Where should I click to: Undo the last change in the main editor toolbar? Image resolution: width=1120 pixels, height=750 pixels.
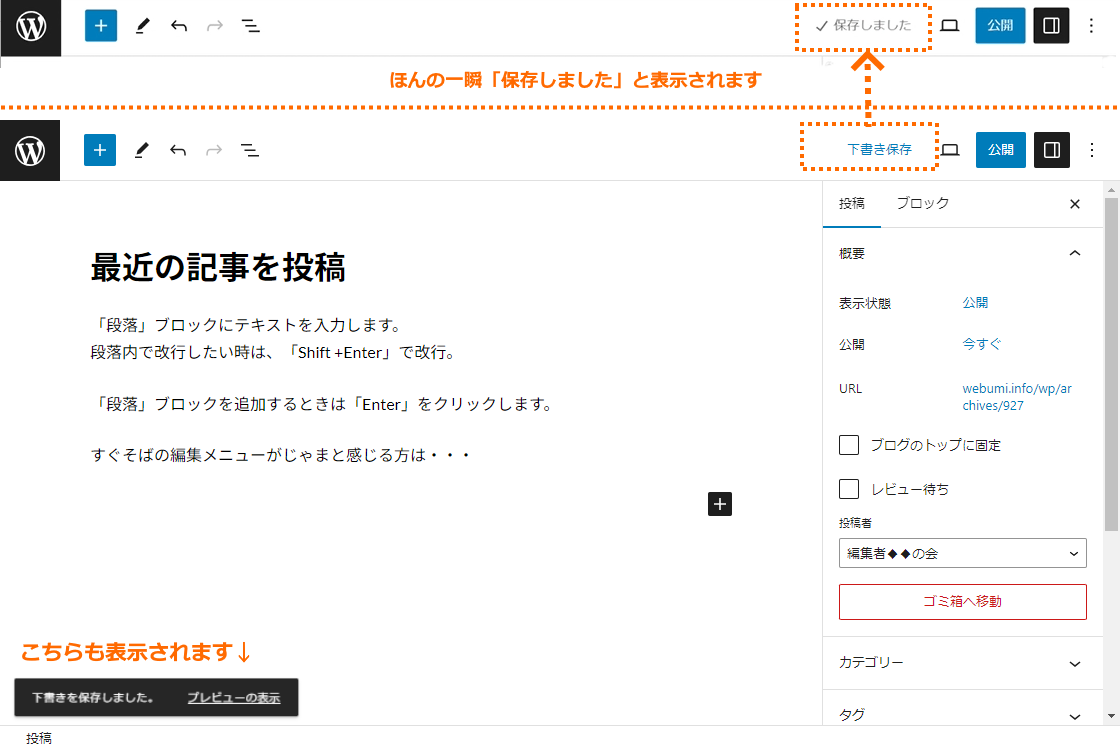pyautogui.click(x=178, y=150)
